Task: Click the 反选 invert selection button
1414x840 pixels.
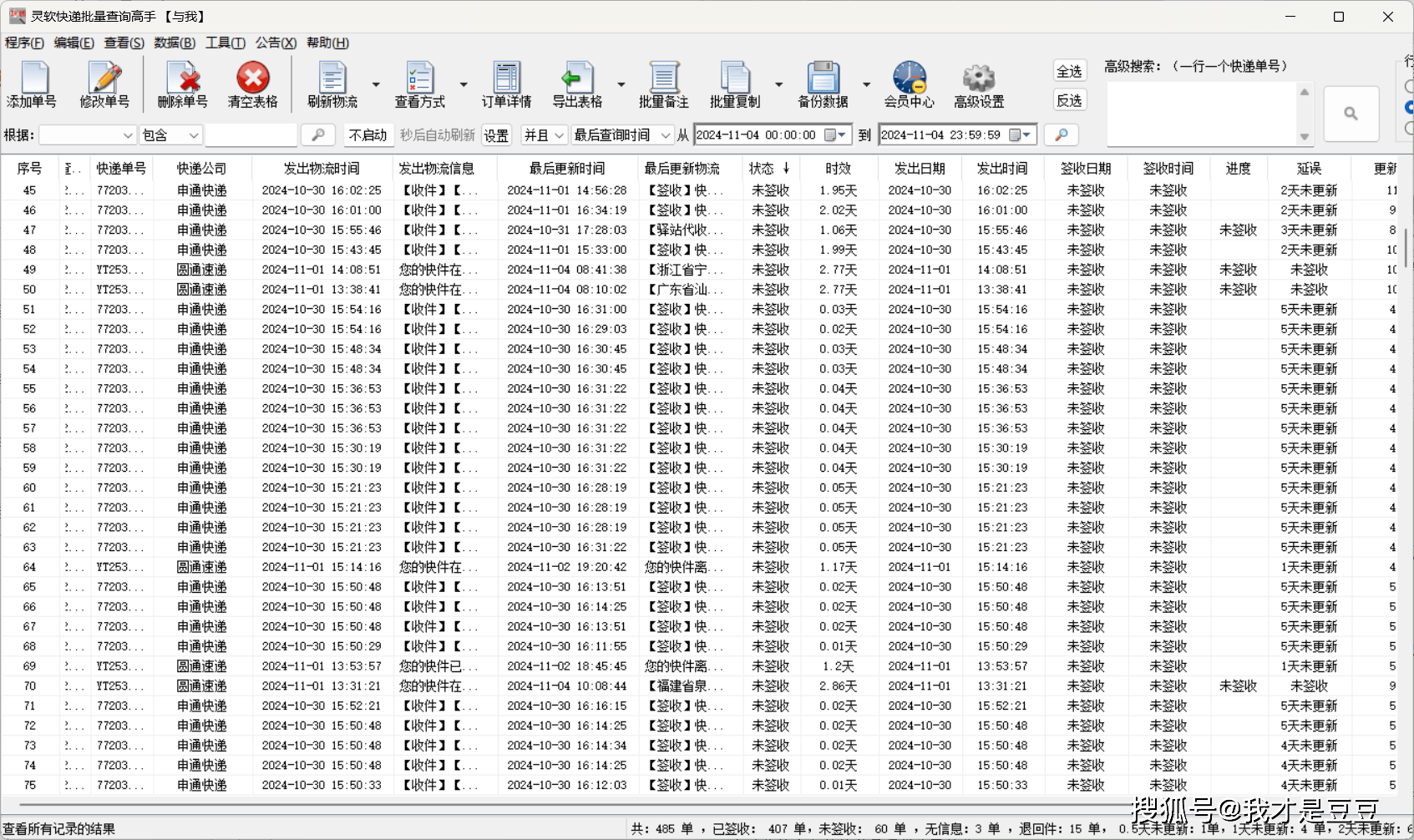Action: point(1069,101)
